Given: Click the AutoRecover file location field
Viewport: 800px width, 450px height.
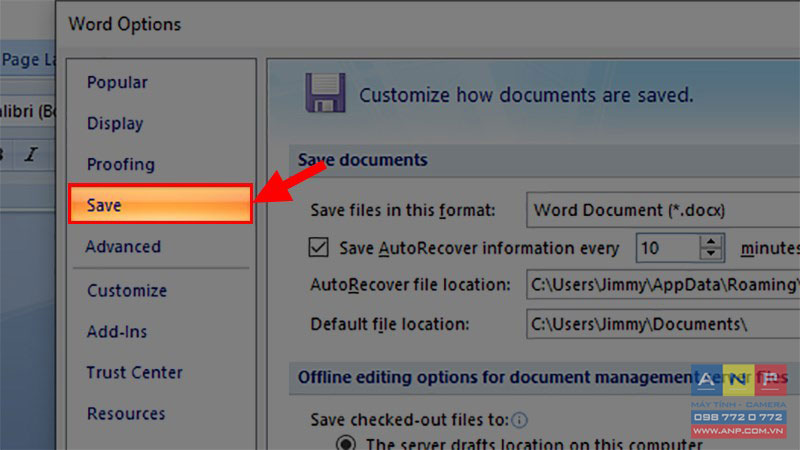Looking at the screenshot, I should pos(663,285).
